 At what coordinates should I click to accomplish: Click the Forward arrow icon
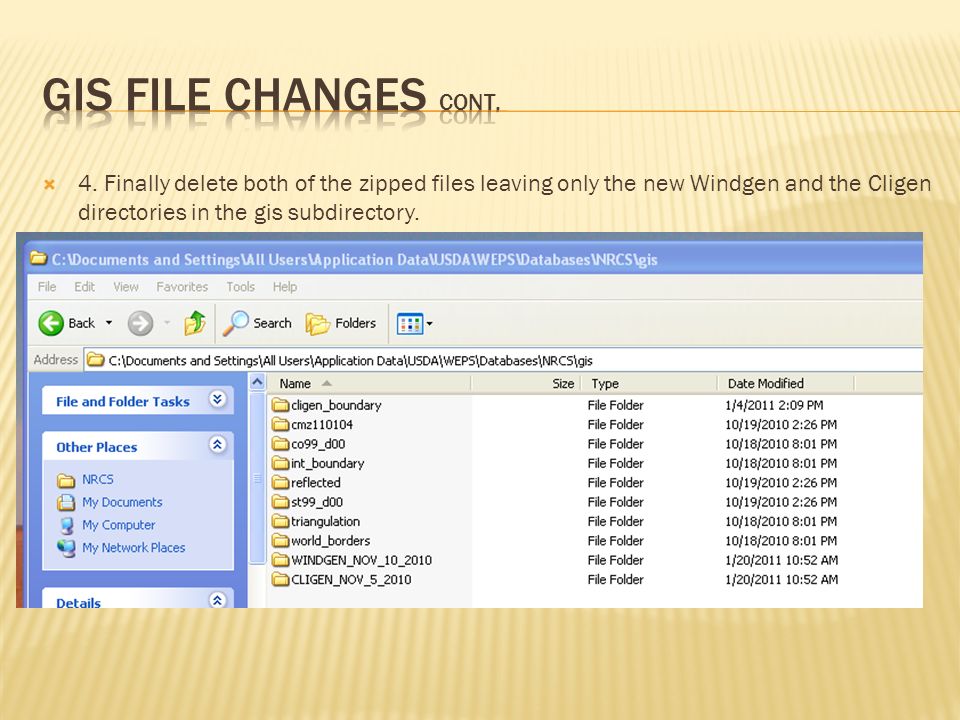140,323
